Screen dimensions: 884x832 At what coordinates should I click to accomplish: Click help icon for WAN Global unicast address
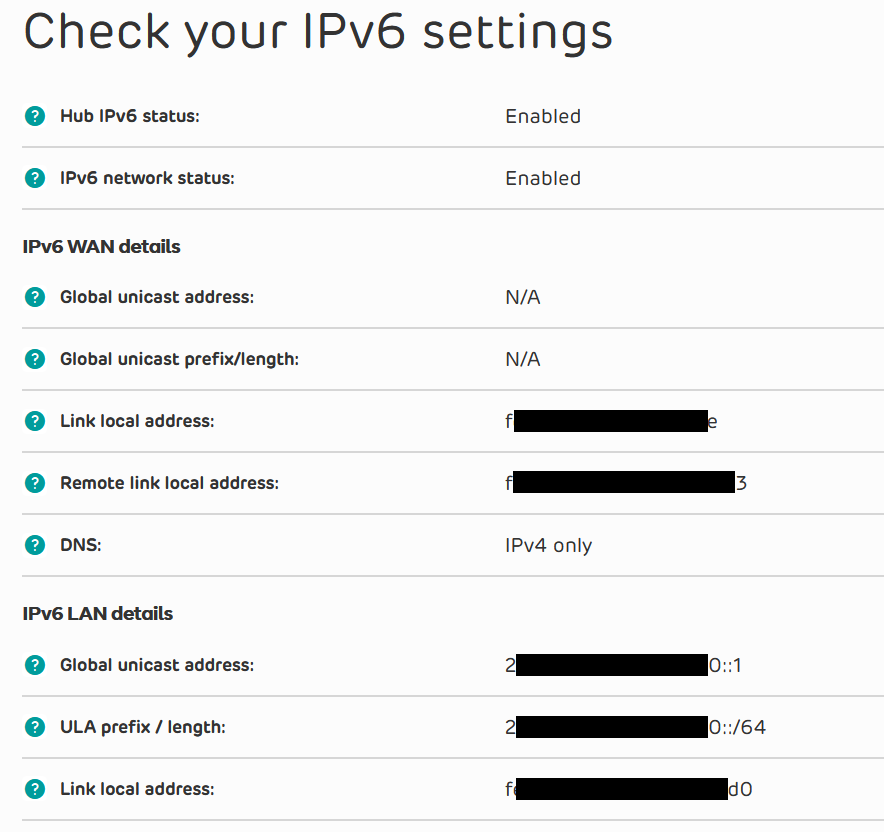[x=35, y=297]
